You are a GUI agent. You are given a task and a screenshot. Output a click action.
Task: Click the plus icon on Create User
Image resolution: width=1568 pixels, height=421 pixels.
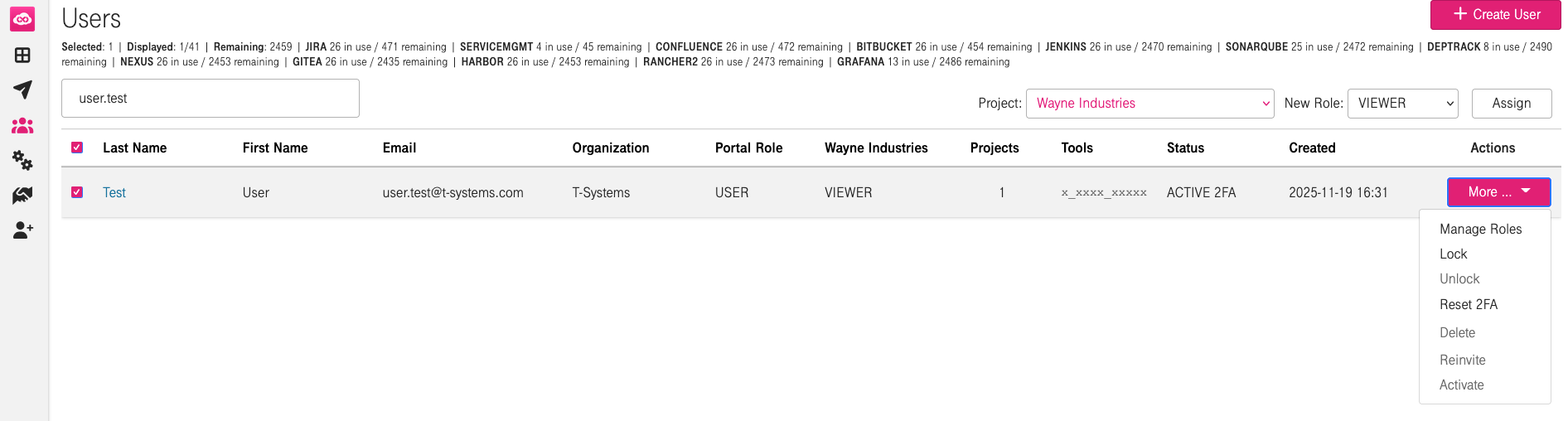pyautogui.click(x=1460, y=14)
